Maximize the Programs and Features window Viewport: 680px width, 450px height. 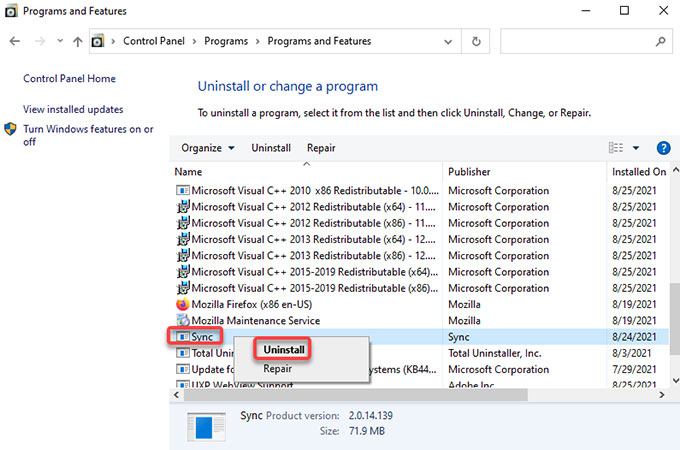coord(624,10)
